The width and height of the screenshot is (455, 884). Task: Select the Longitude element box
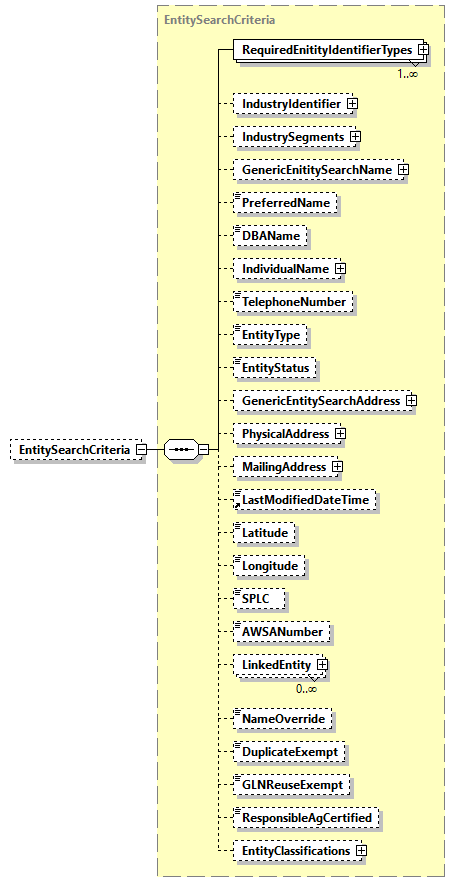270,565
